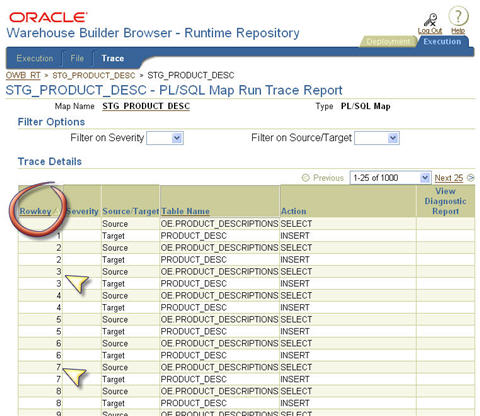Click INSERT action in Rowkey 2 Target row

click(295, 260)
